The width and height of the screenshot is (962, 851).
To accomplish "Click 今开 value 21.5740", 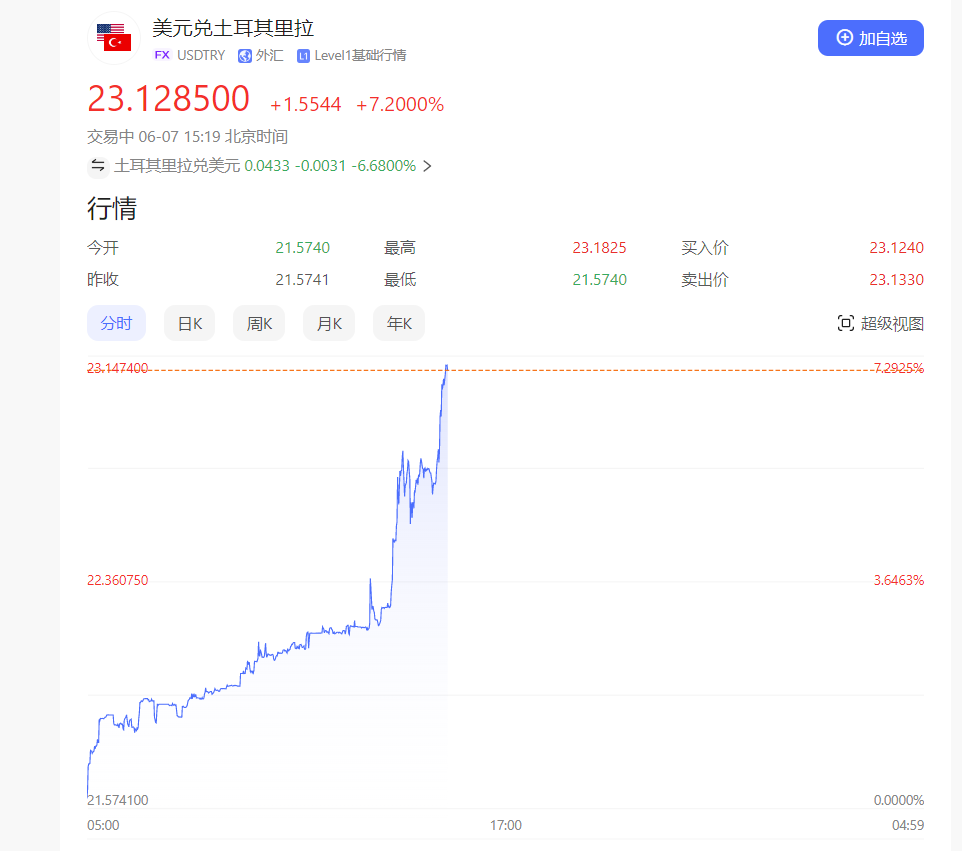I will [x=302, y=248].
